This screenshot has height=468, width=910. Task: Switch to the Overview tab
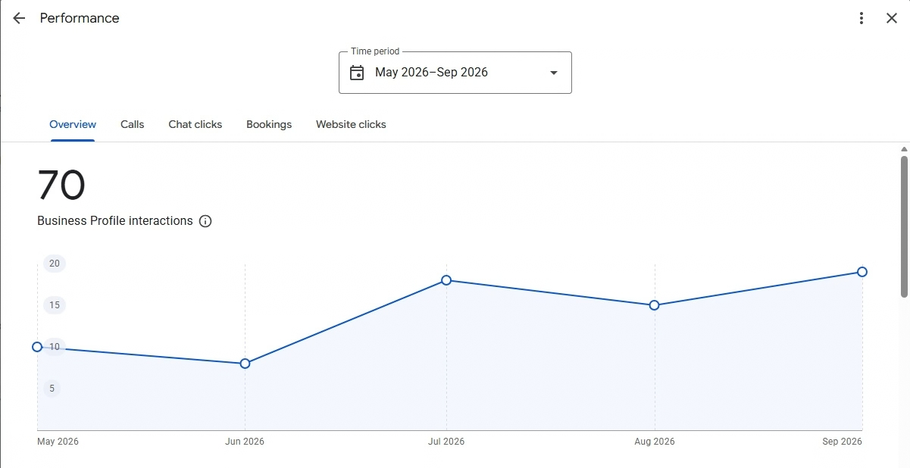coord(73,124)
